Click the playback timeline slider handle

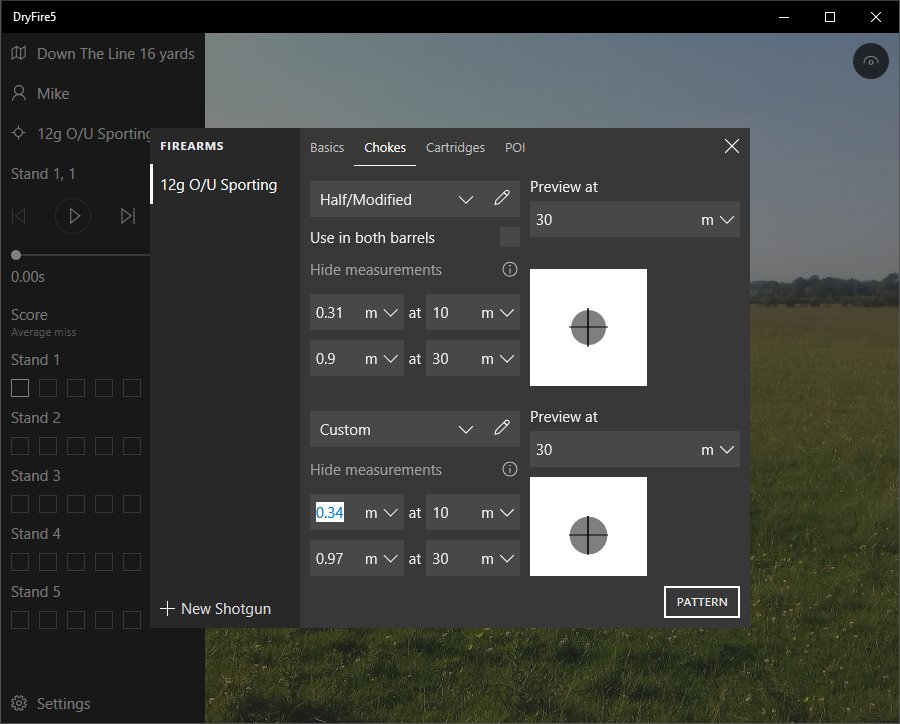click(16, 255)
